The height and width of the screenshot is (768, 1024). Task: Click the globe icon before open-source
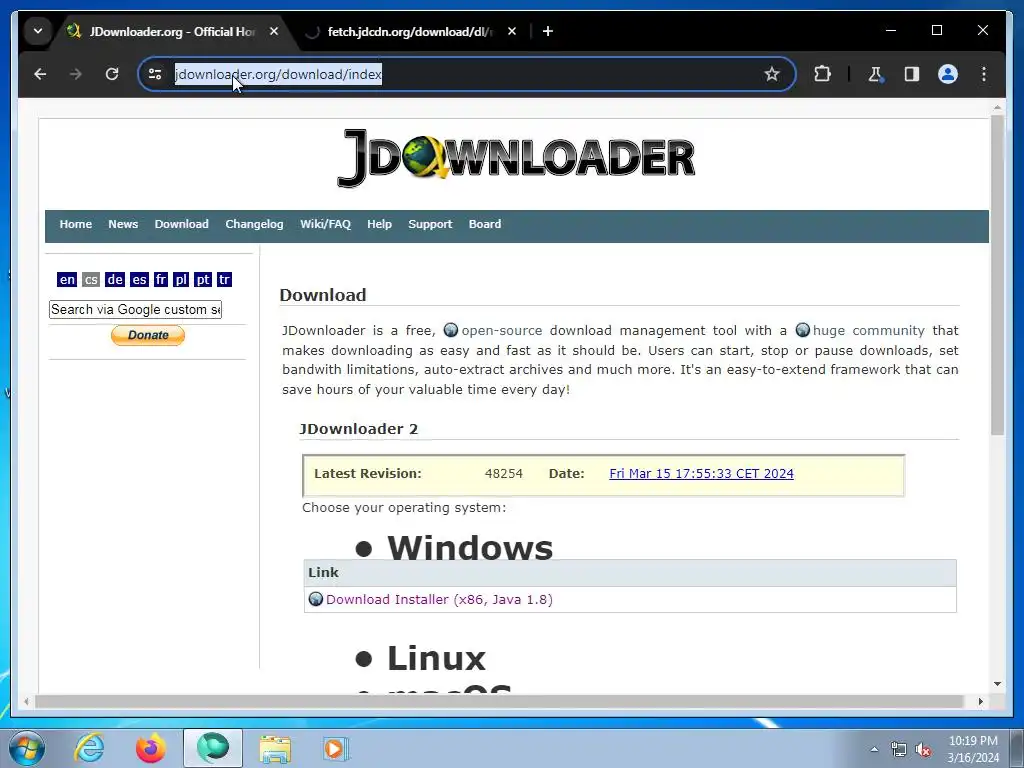coord(451,330)
